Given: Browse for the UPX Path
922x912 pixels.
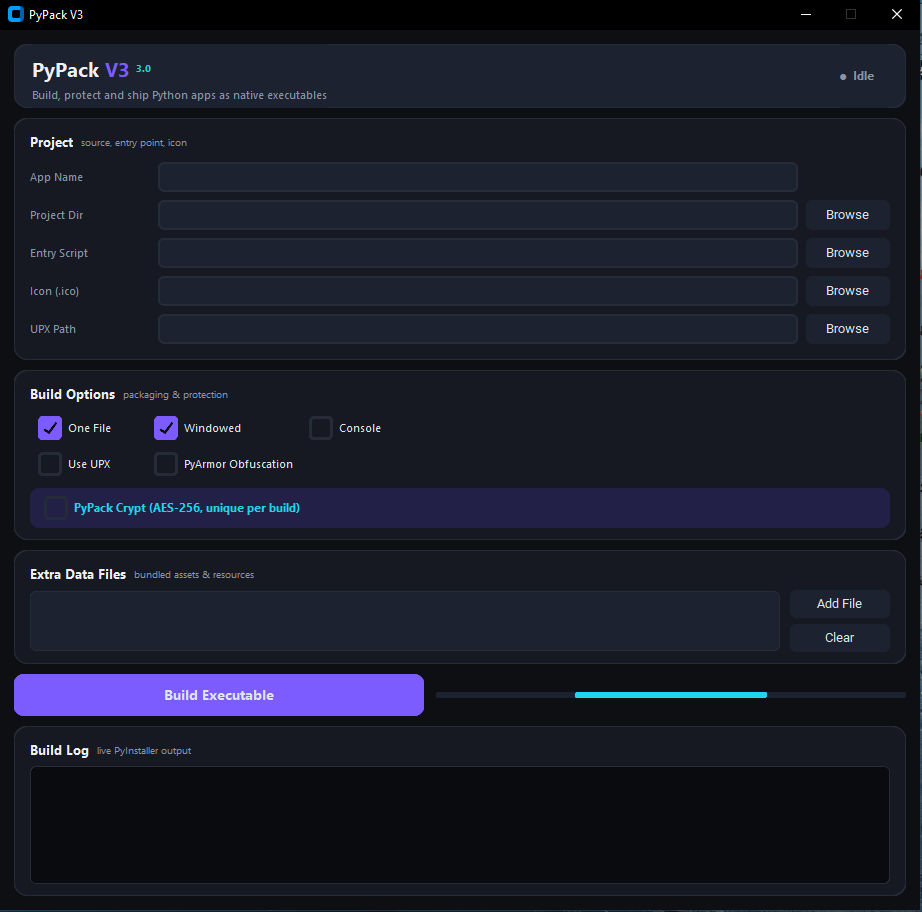Looking at the screenshot, I should tap(847, 329).
